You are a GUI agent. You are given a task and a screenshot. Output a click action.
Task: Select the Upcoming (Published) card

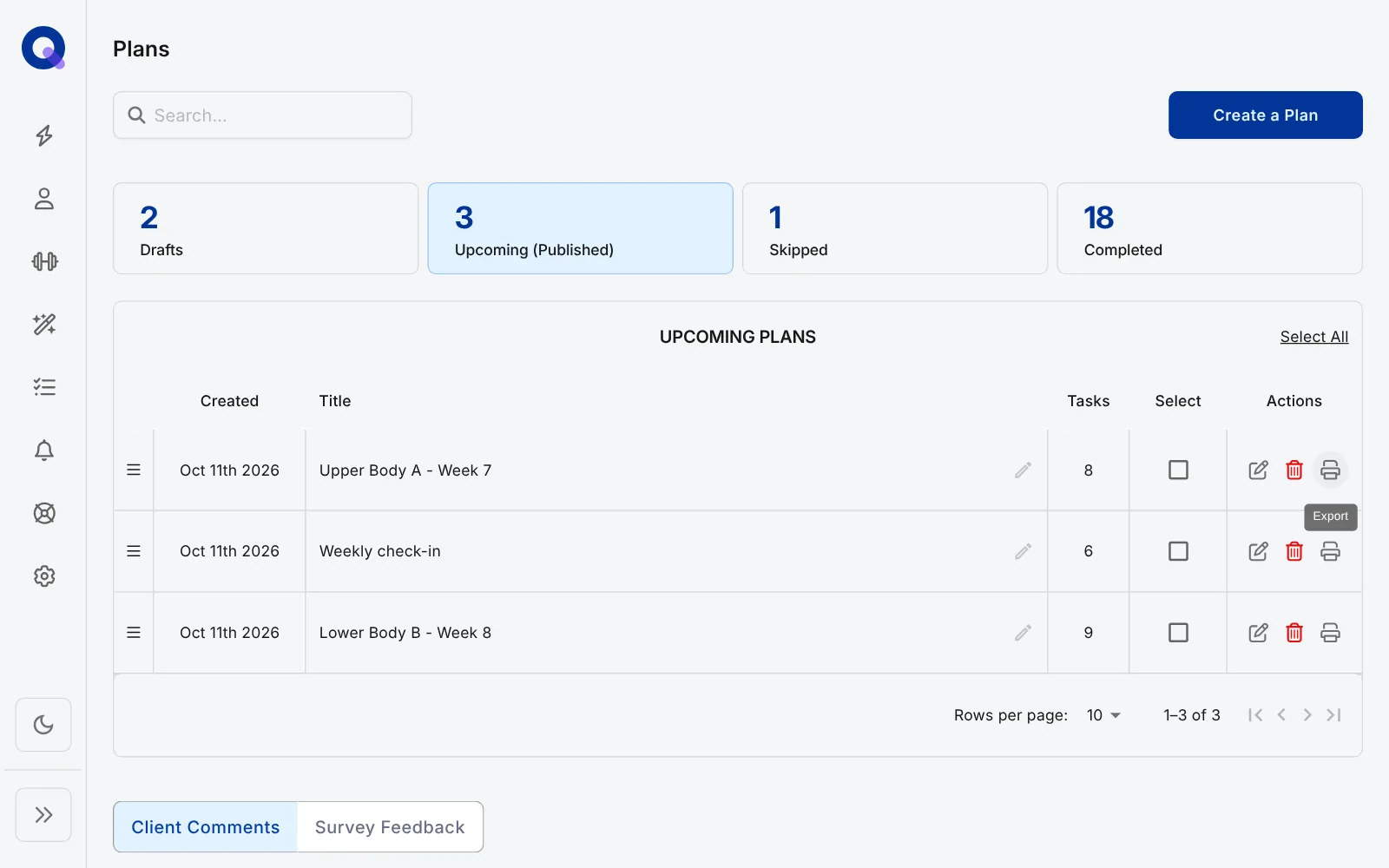coord(580,228)
